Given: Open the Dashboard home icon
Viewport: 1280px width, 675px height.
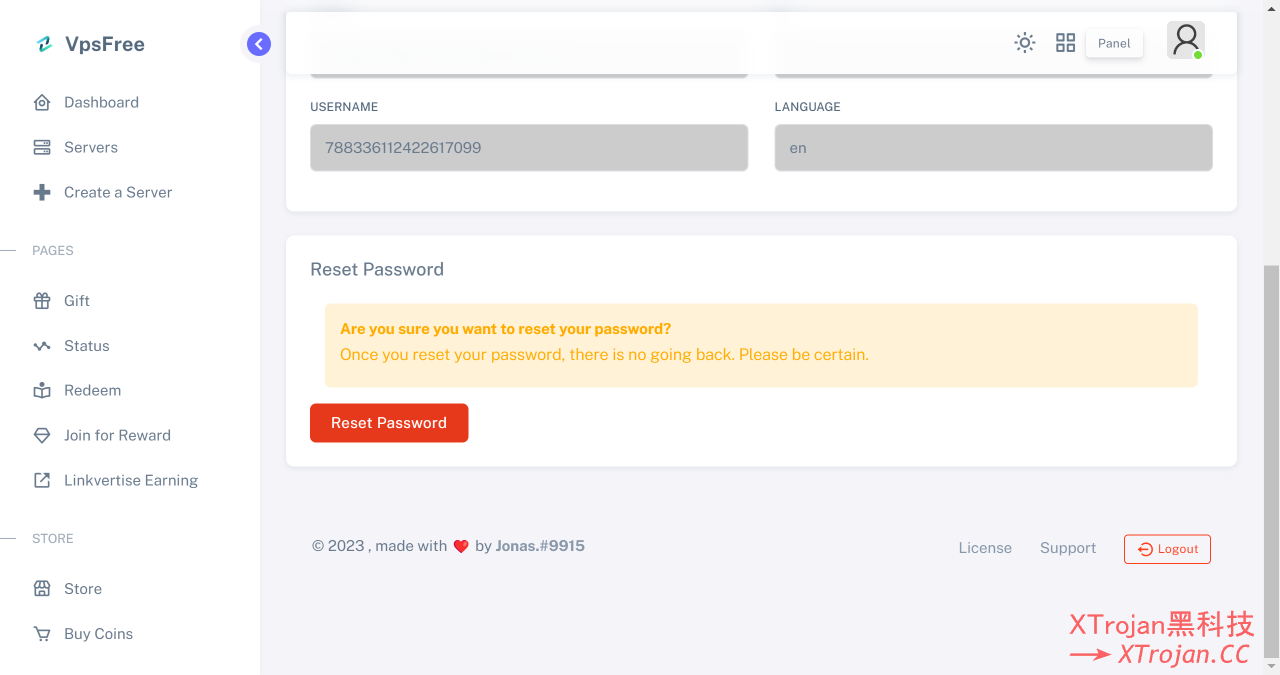Looking at the screenshot, I should (x=42, y=102).
